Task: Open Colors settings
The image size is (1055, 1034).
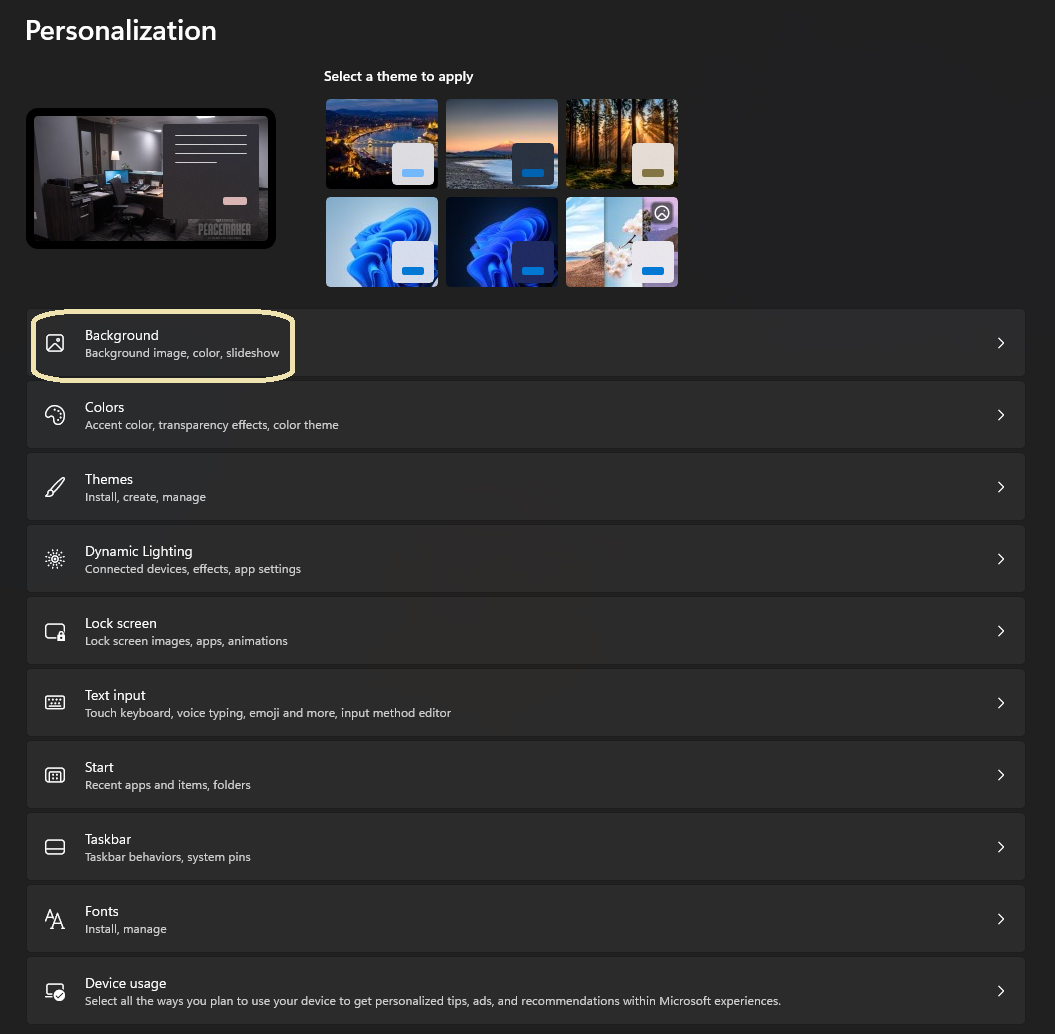Action: click(525, 414)
